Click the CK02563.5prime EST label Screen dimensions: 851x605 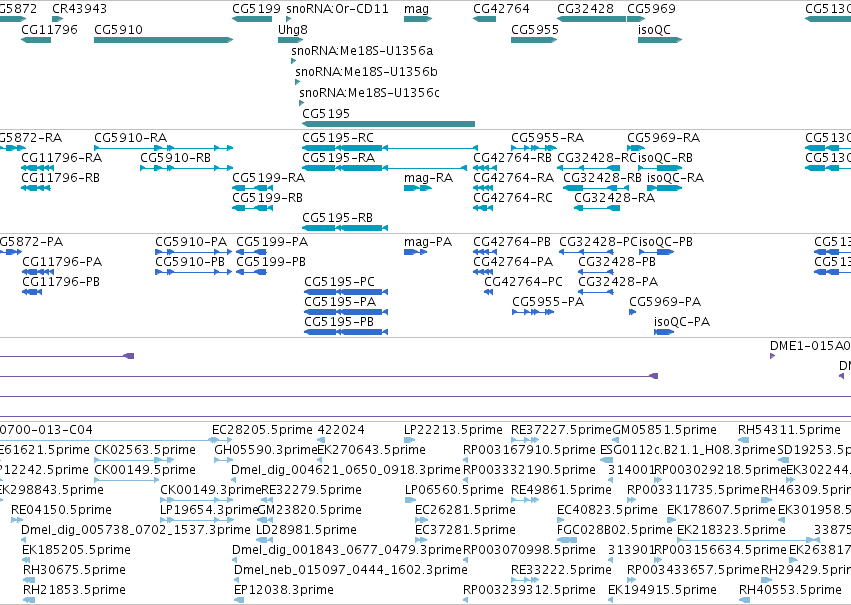coord(145,450)
